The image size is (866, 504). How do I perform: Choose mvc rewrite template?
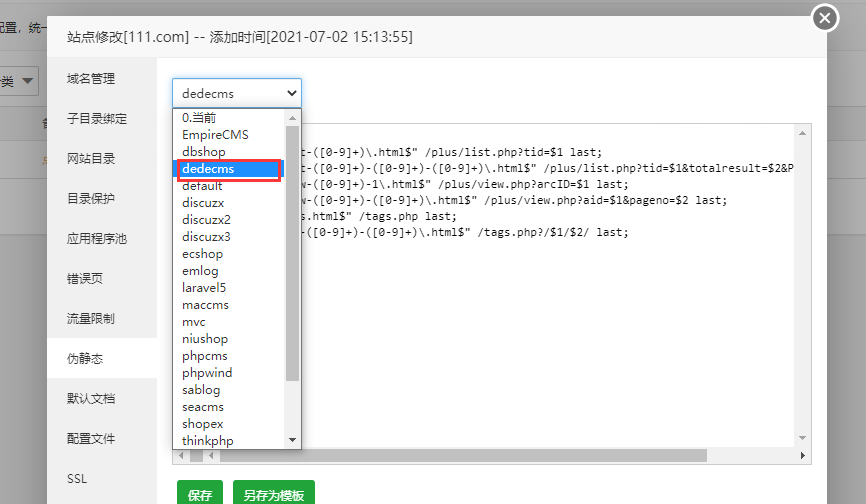tap(229, 322)
